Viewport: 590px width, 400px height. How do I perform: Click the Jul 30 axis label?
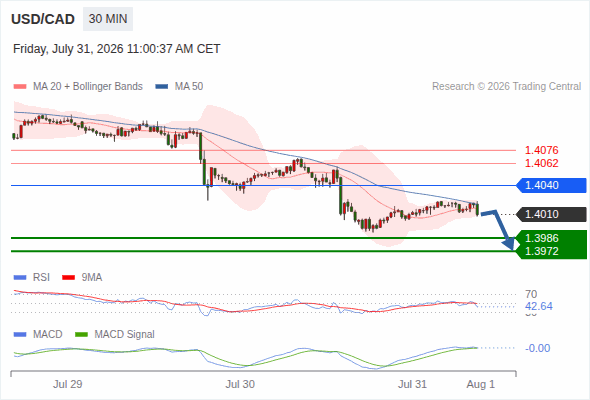240,384
